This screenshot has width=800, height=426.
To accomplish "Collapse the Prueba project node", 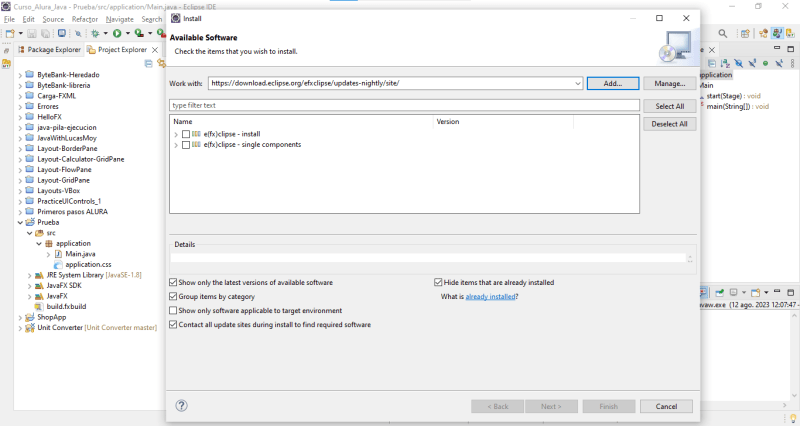I will tap(20, 222).
